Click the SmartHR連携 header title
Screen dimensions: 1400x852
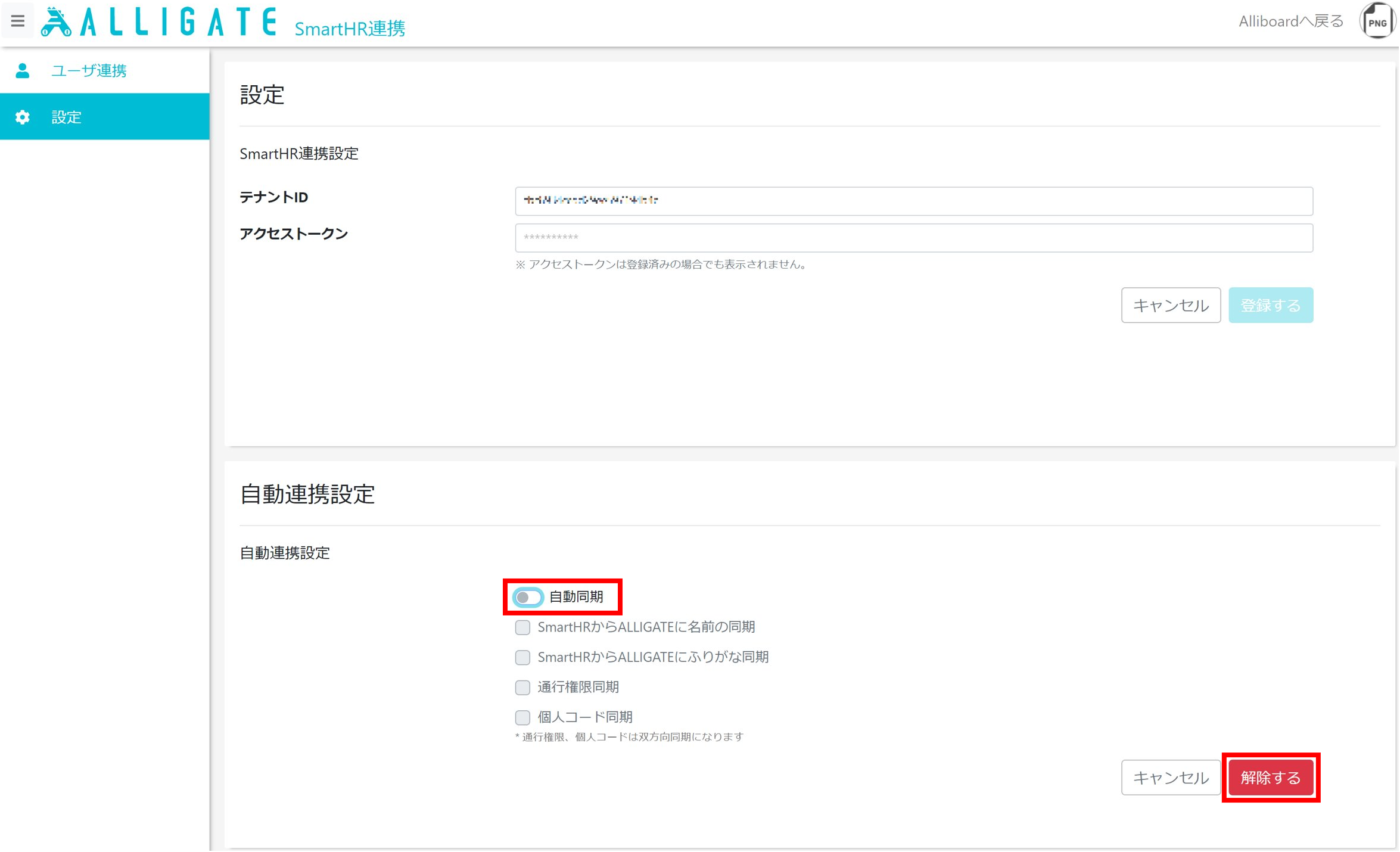pos(350,28)
